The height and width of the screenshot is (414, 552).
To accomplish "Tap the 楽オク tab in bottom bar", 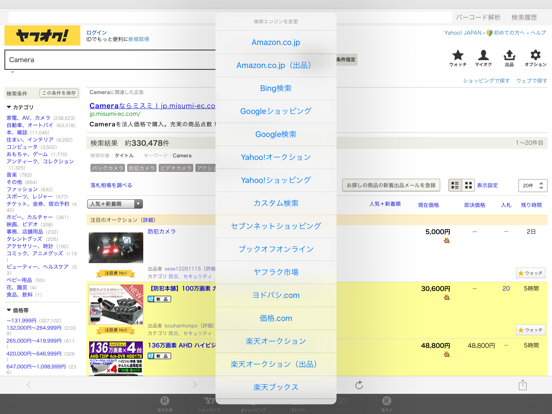I will 386,403.
